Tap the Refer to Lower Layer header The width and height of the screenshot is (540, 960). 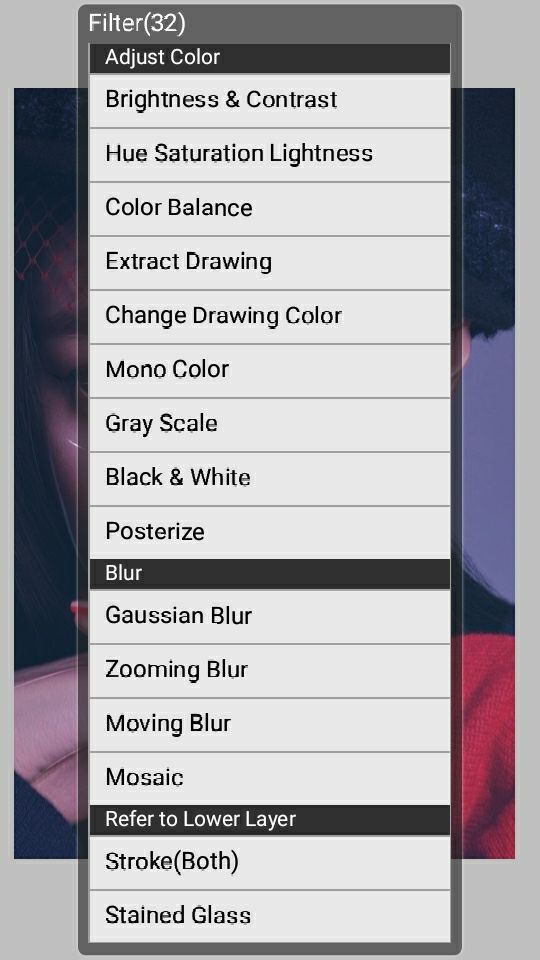270,820
